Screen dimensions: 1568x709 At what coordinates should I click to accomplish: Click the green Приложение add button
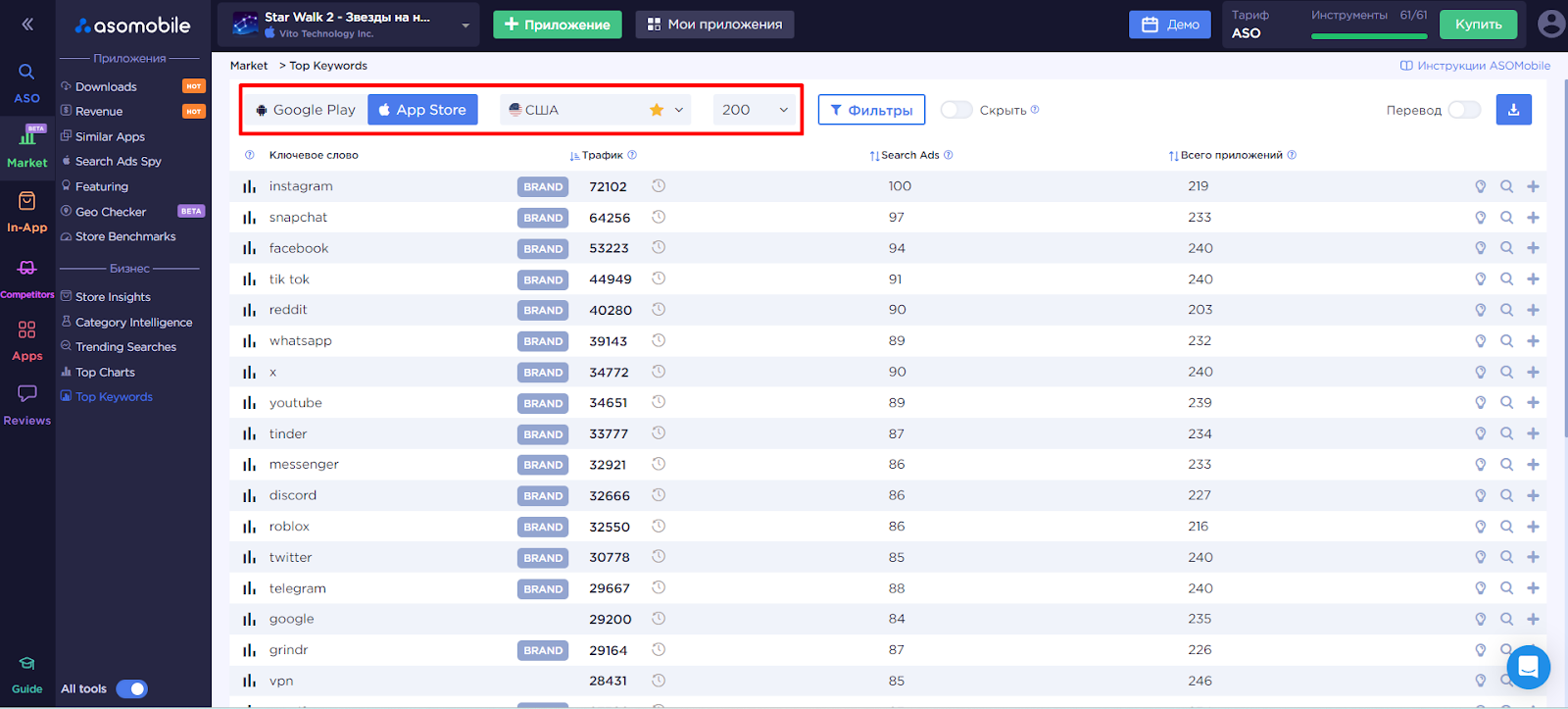pos(557,25)
